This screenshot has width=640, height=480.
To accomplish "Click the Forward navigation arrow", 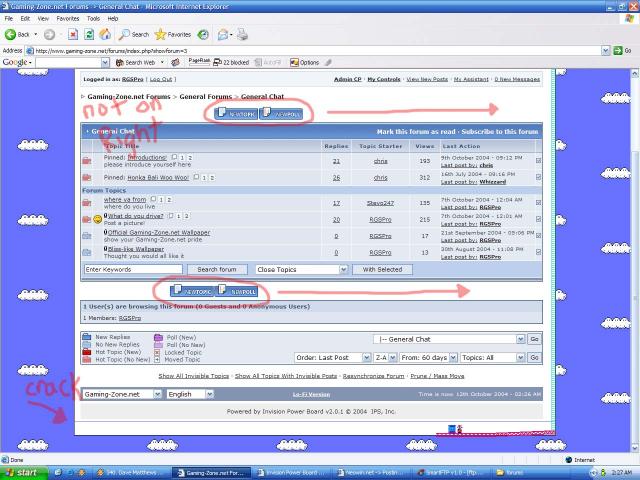I will 49,35.
